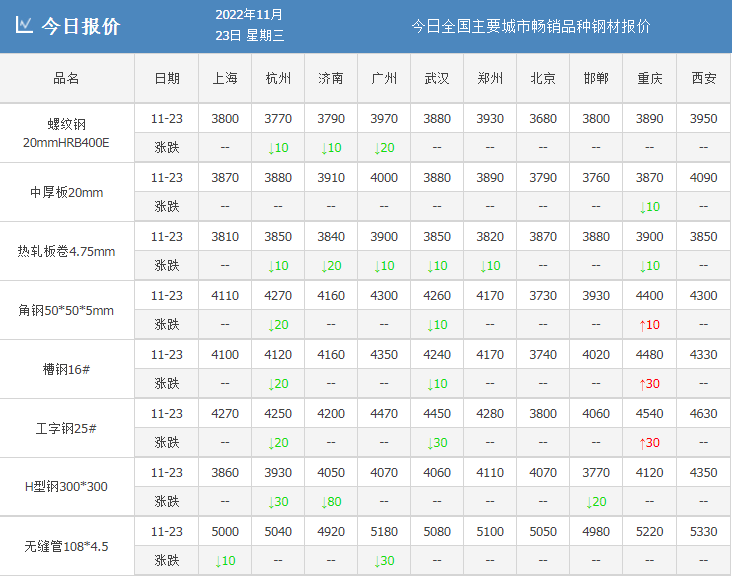
Task: Click the green ↓20 arrow in H型钢 邯郸 cell
Action: click(x=589, y=502)
